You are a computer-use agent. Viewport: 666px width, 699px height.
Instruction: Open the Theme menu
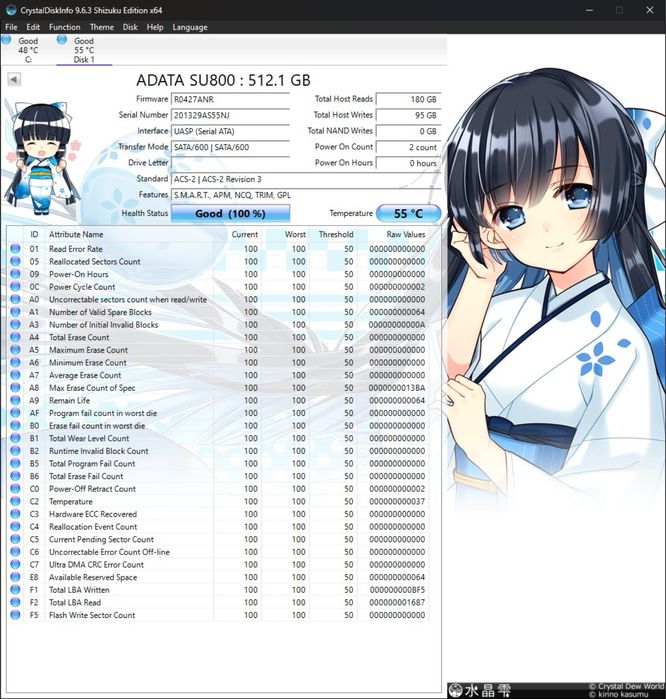[x=102, y=27]
